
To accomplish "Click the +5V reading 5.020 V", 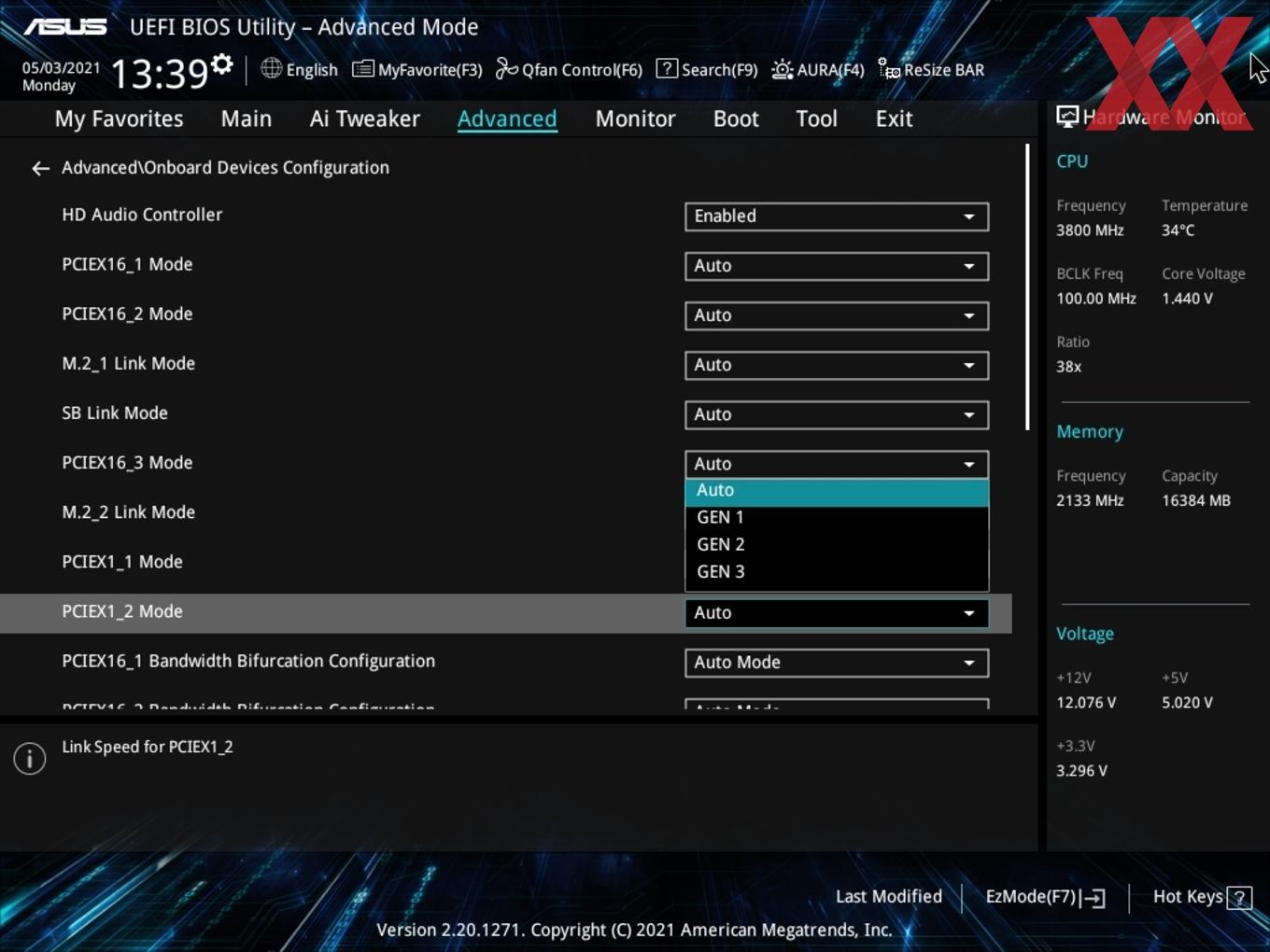I will click(x=1187, y=703).
